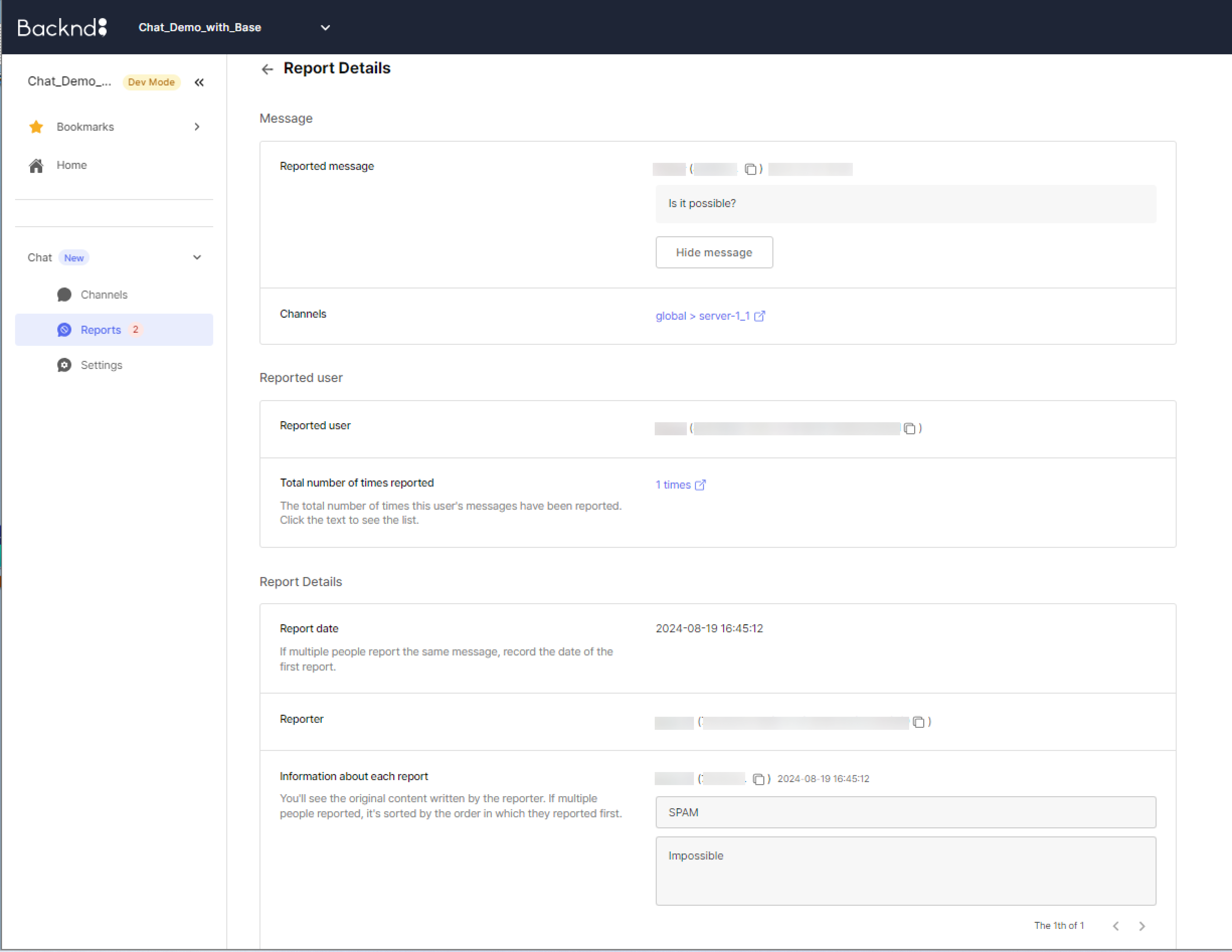Open the Bookmarks menu item
The height and width of the screenshot is (952, 1232).
[114, 127]
